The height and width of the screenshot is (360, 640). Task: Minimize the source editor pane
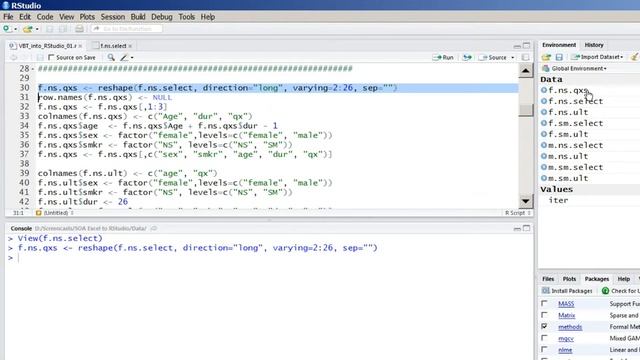tap(517, 46)
